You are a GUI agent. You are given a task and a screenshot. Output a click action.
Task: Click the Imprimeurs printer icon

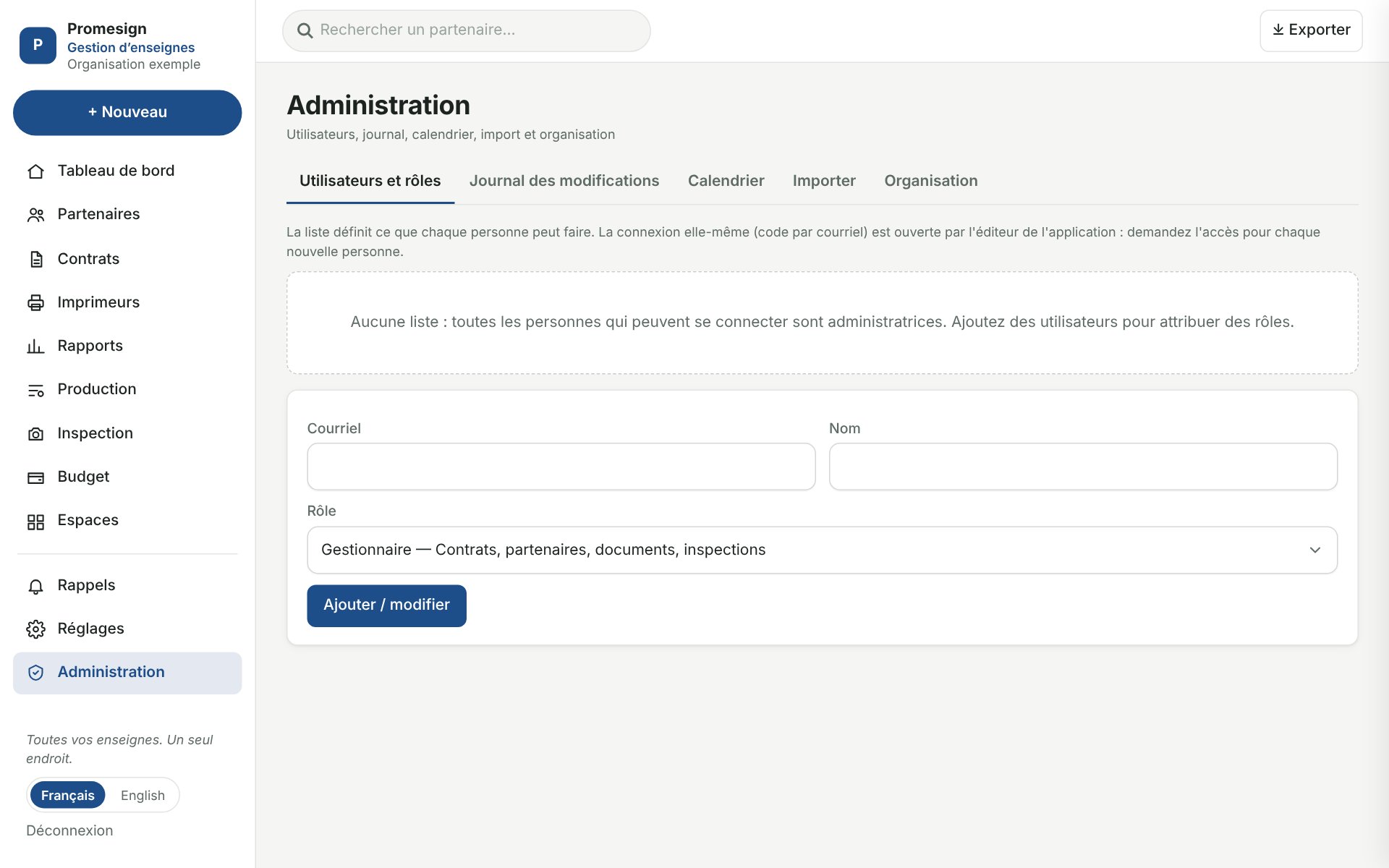coord(35,302)
